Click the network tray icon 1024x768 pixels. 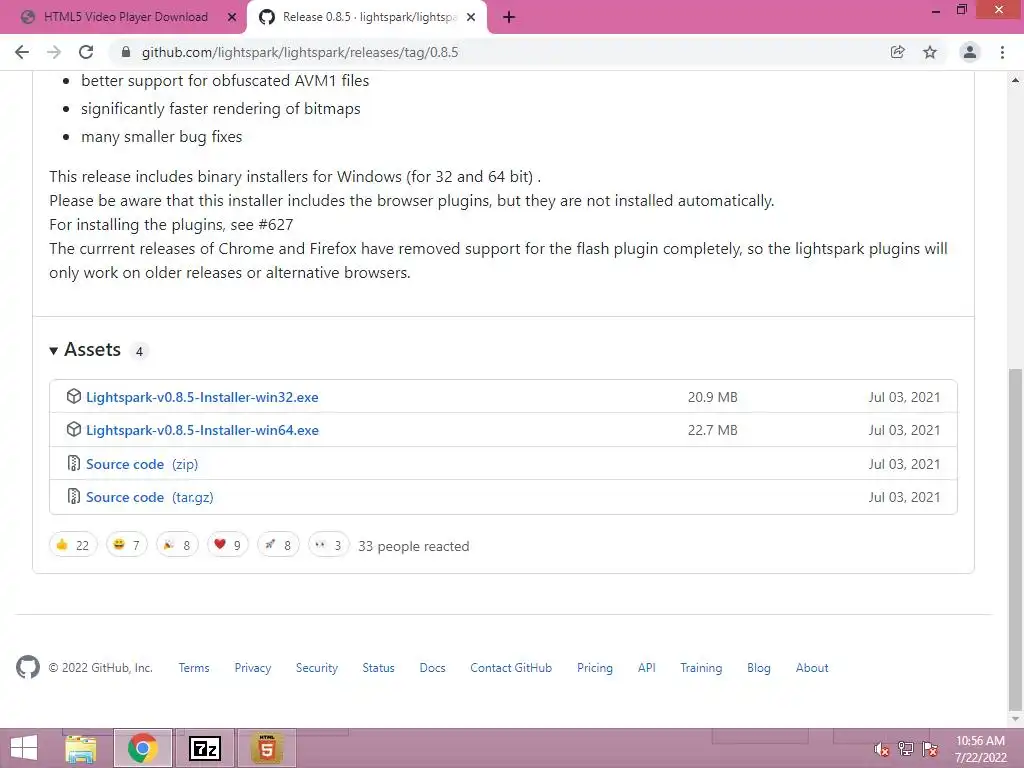pyautogui.click(x=906, y=749)
